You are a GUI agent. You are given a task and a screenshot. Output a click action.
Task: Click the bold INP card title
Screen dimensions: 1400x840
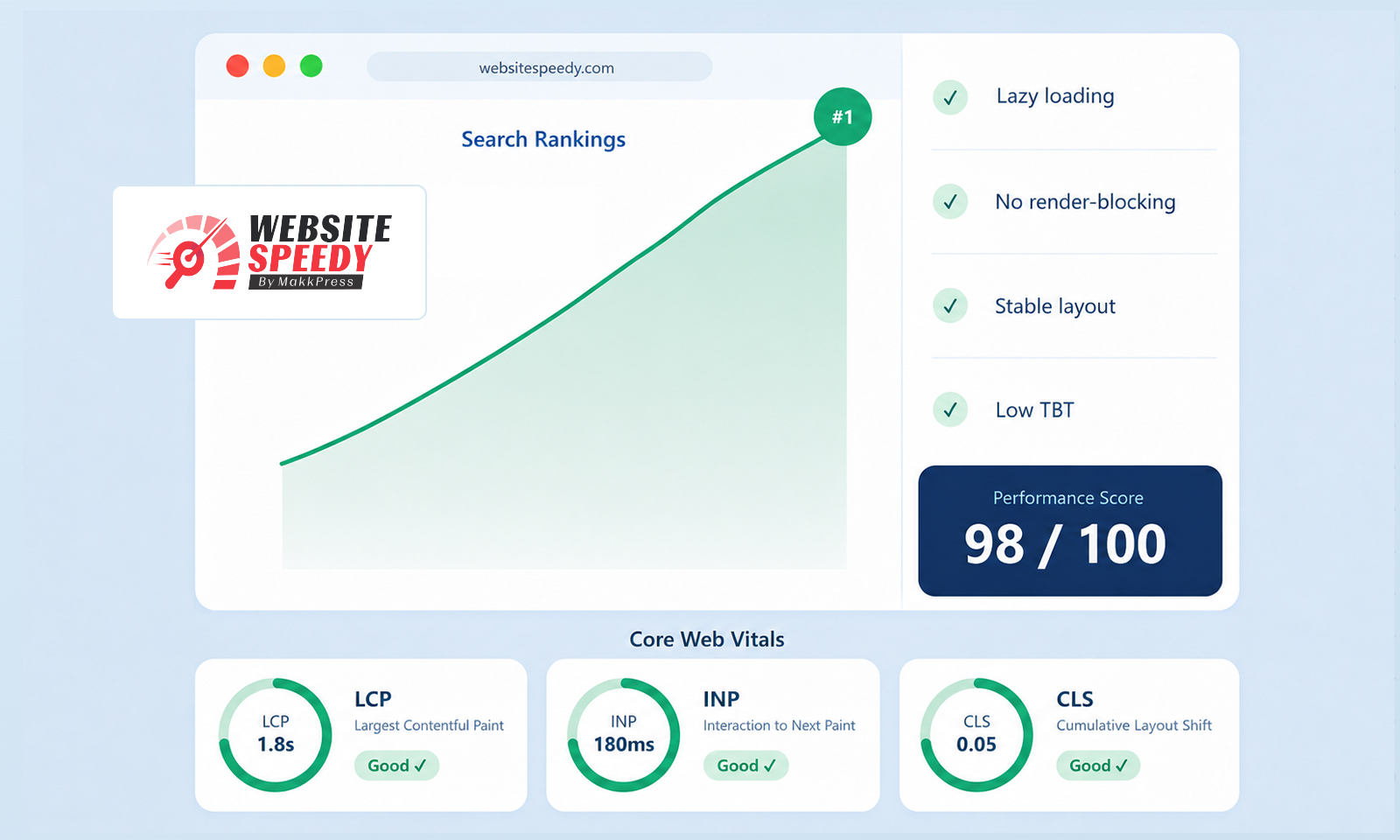click(721, 699)
